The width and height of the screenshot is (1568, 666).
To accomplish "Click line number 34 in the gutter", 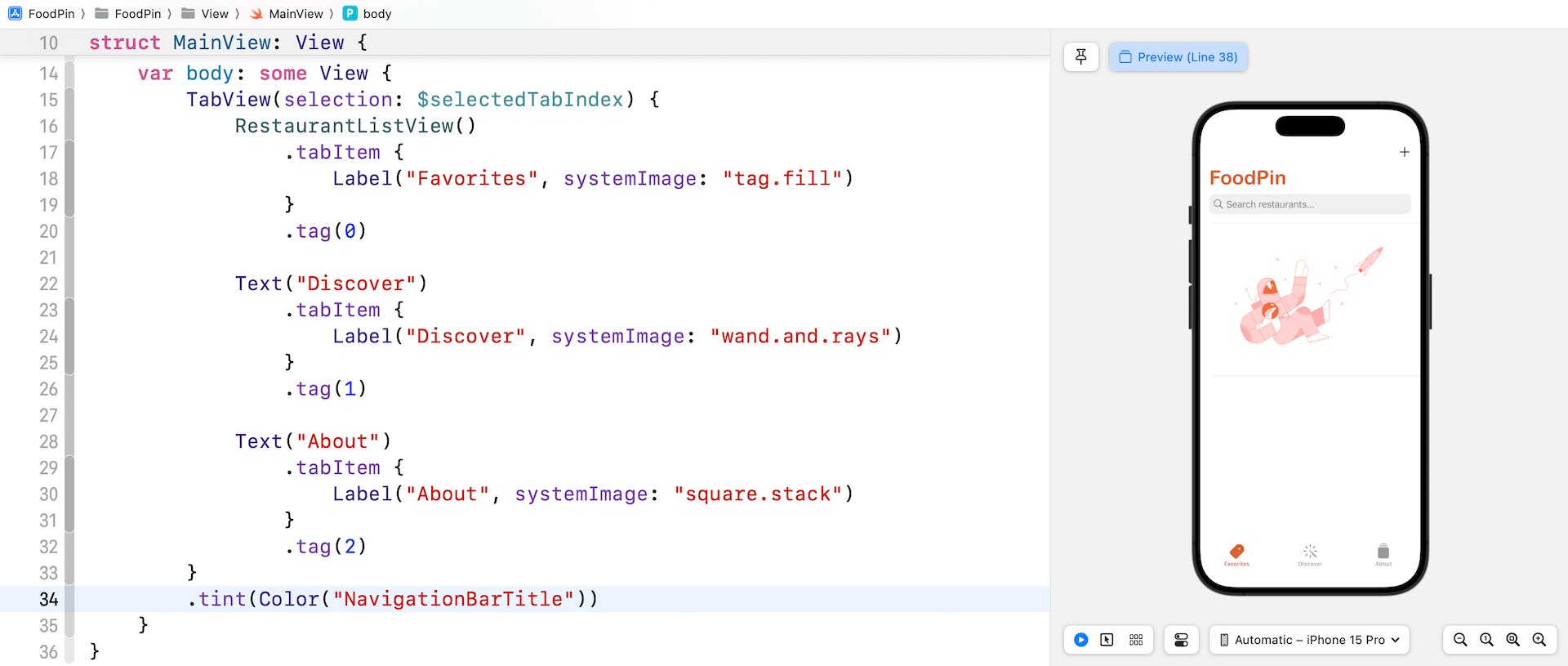I will (x=48, y=599).
